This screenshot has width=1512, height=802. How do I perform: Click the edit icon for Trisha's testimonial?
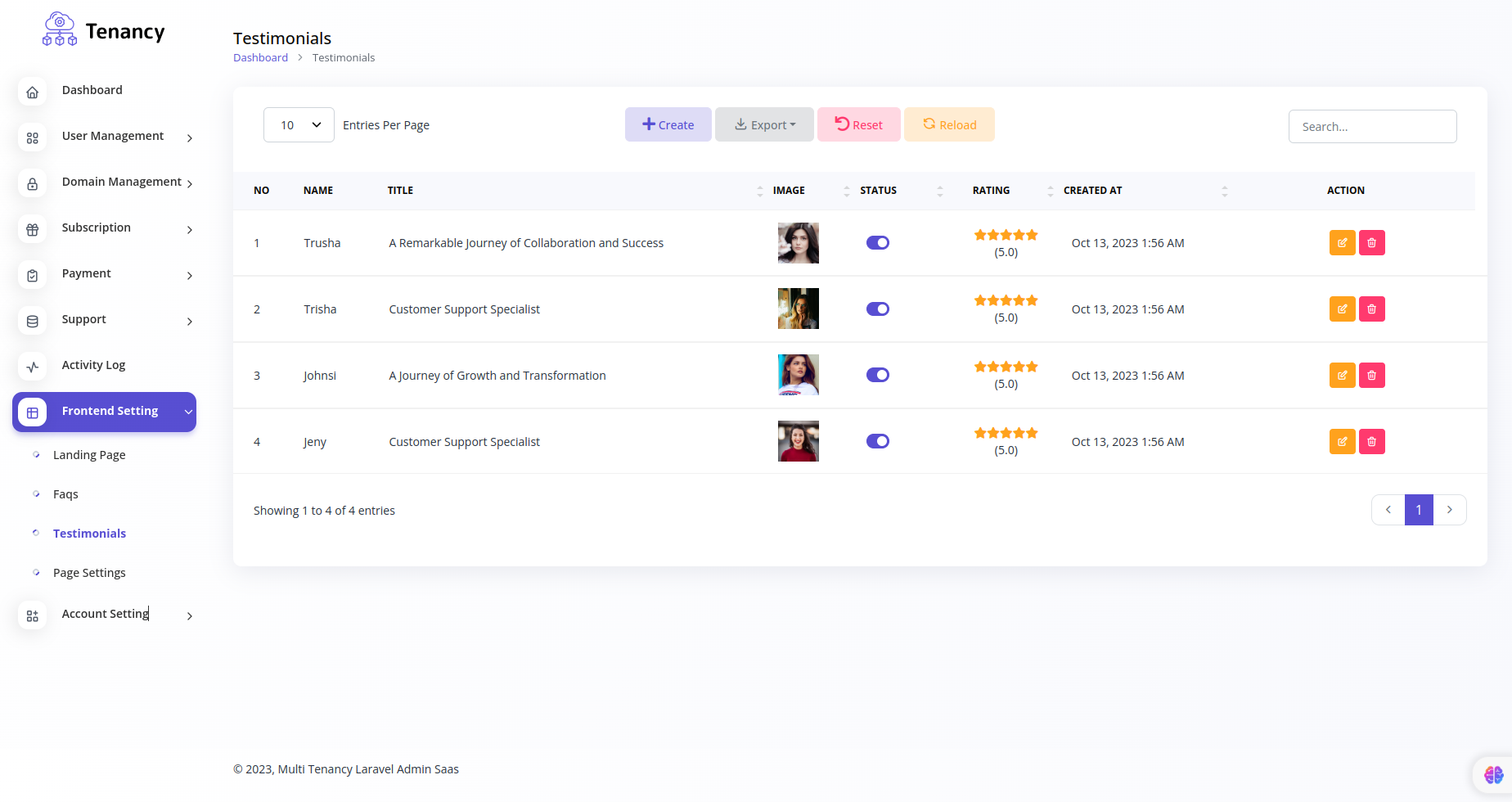[1342, 309]
